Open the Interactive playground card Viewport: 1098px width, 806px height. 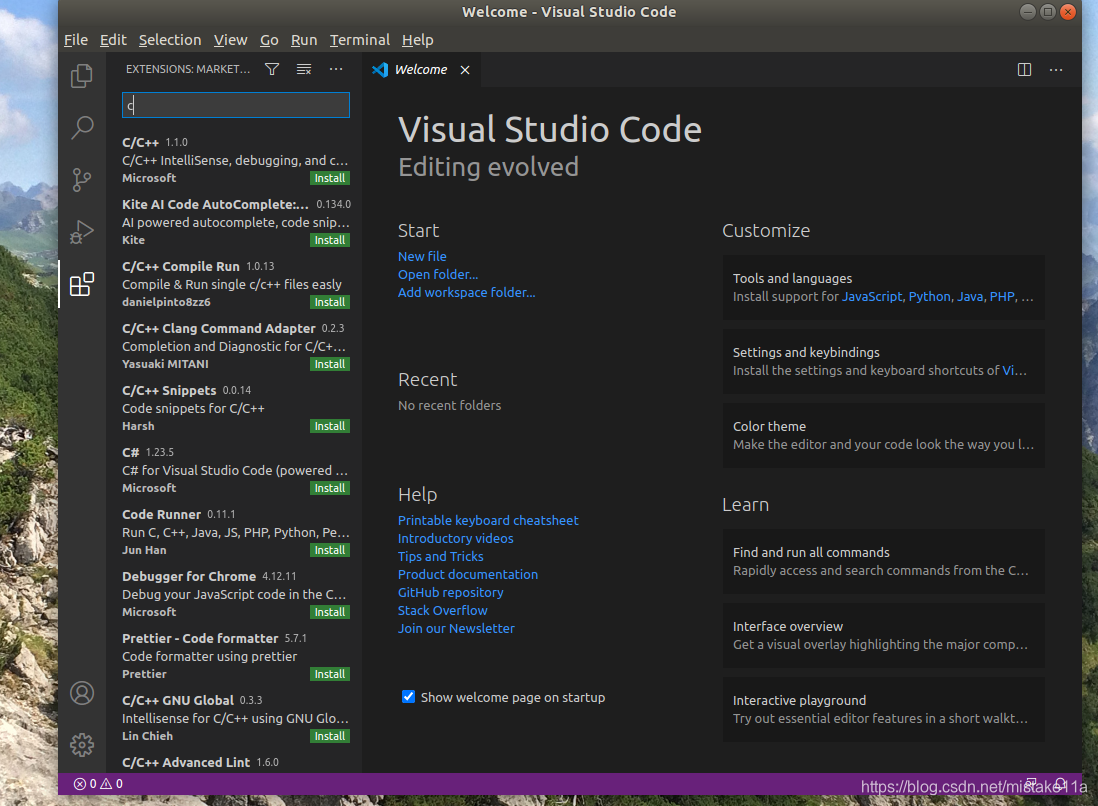tap(884, 709)
